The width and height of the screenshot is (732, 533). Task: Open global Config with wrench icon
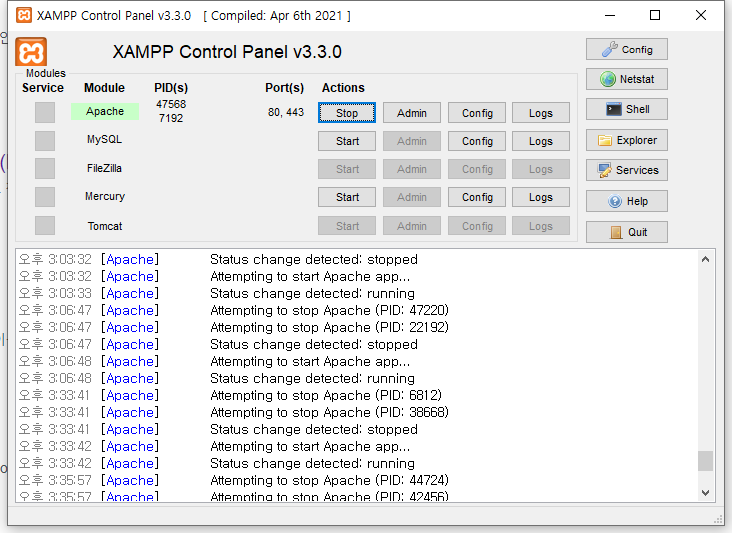[x=626, y=49]
